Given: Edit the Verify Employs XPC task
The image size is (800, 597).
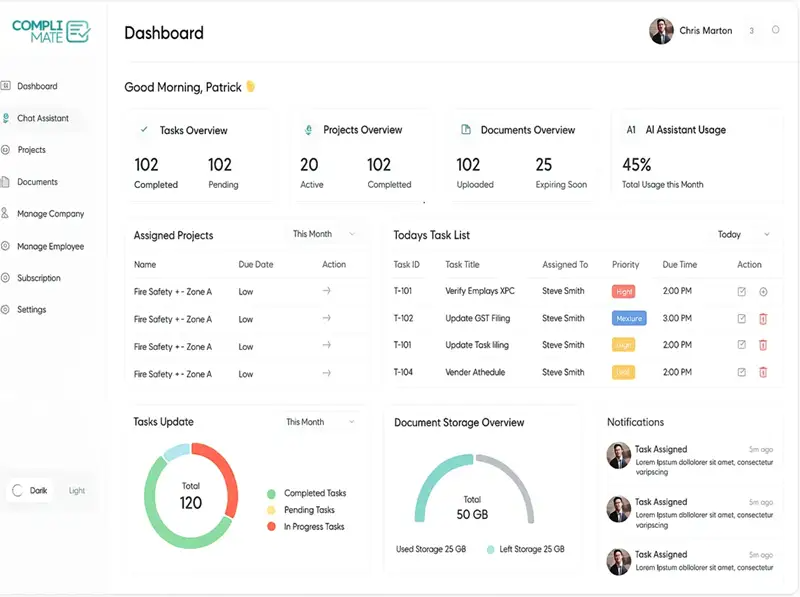Looking at the screenshot, I should pyautogui.click(x=742, y=292).
